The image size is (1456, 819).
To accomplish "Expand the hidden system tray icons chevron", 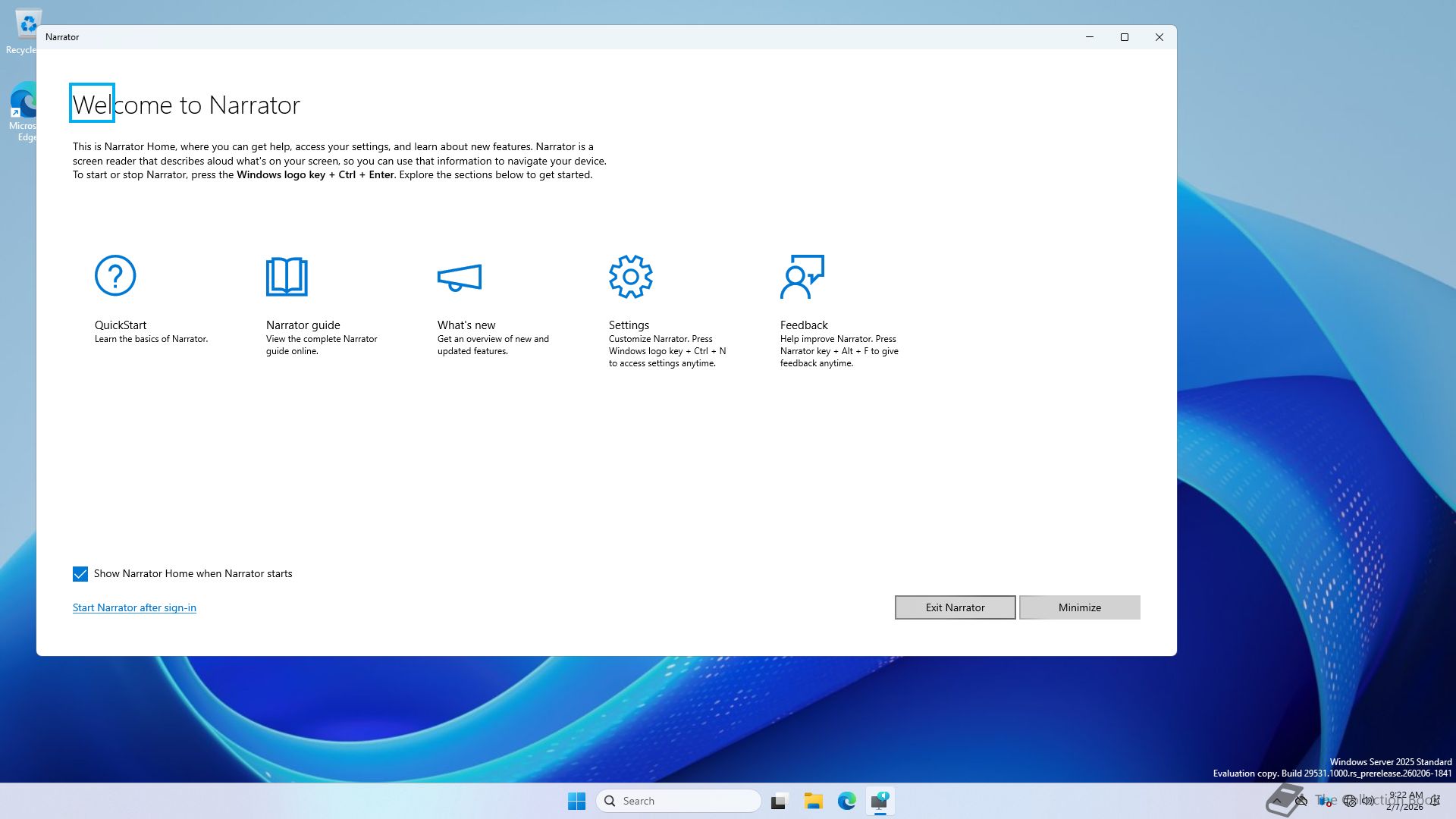I will [x=1277, y=801].
